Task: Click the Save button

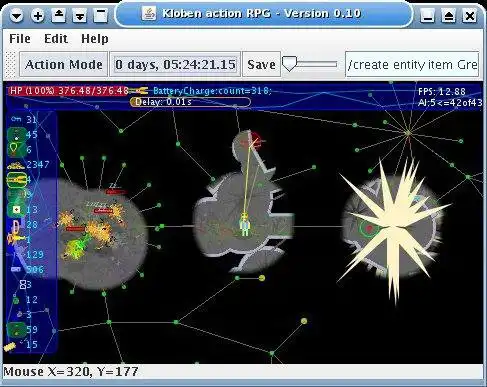Action: coord(261,64)
